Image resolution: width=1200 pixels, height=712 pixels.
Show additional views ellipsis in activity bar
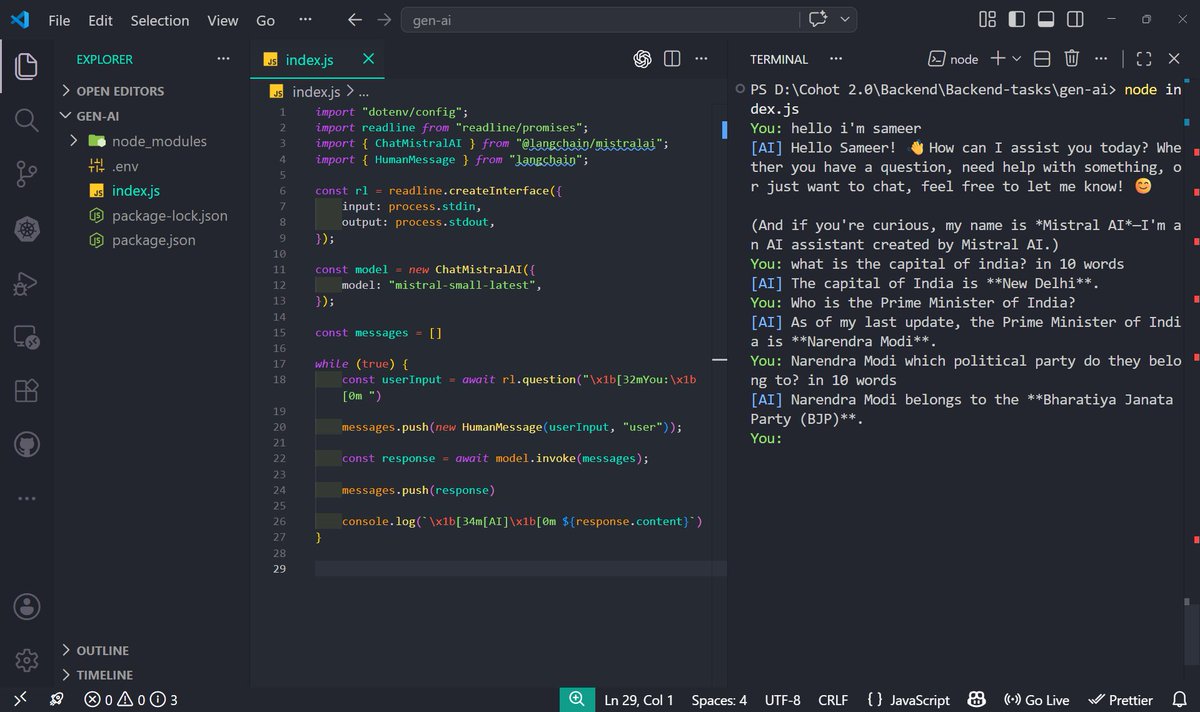click(x=27, y=498)
